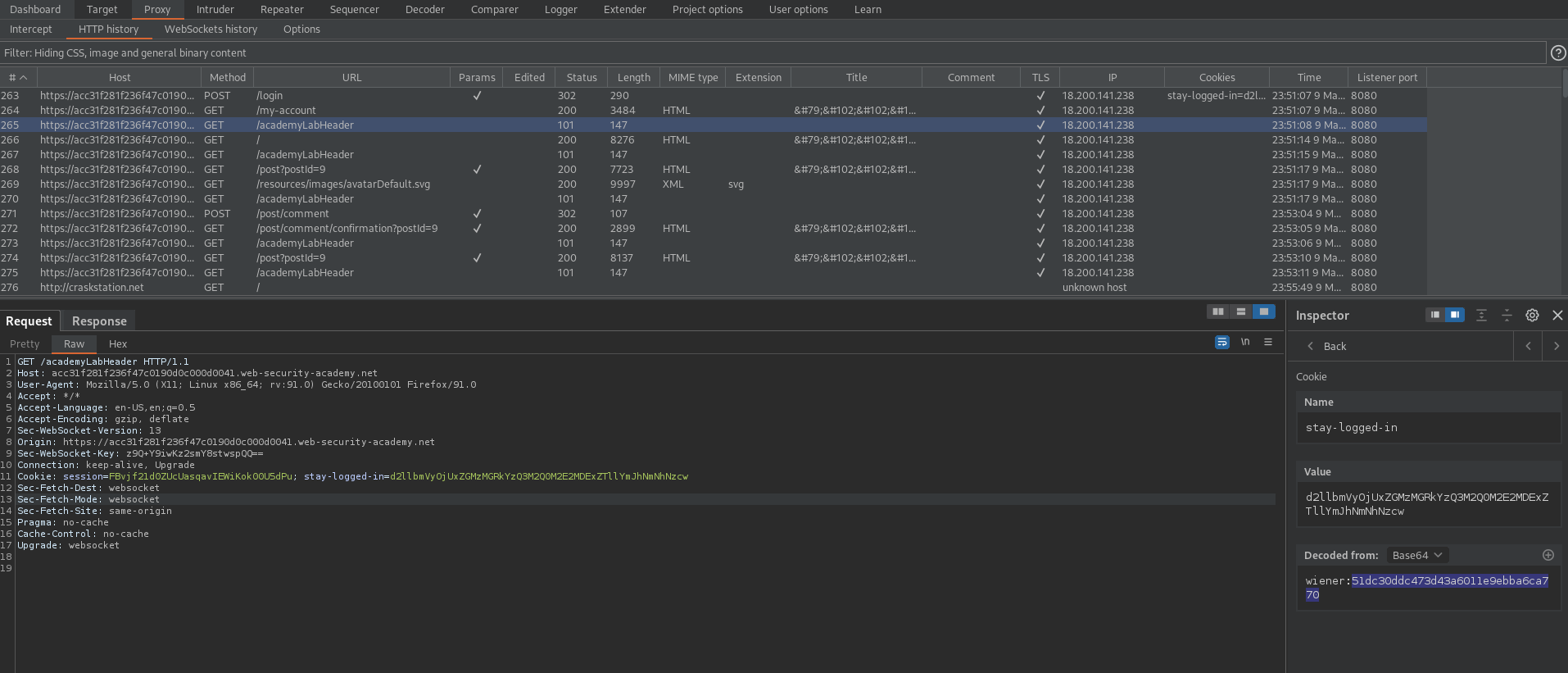Switch to the Intercept sub-tab
Screen dimensions: 1568x673
pyautogui.click(x=30, y=29)
